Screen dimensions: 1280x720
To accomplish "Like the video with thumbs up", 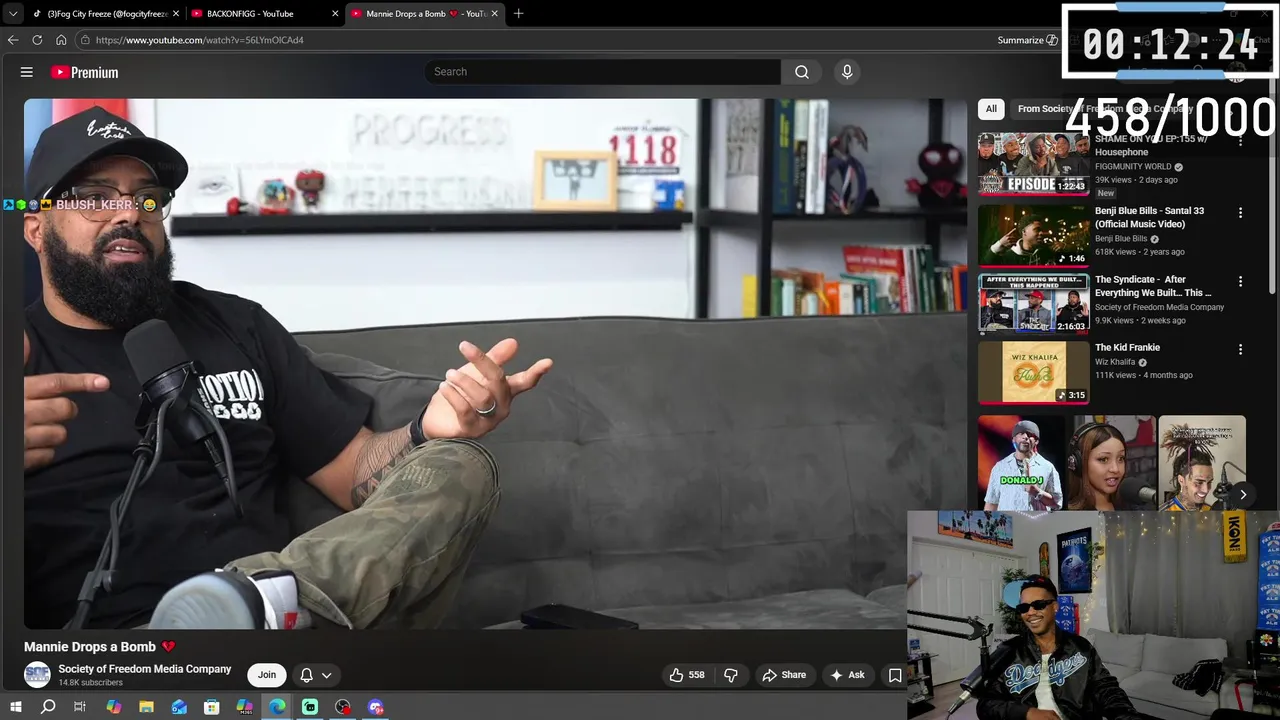I will [688, 675].
